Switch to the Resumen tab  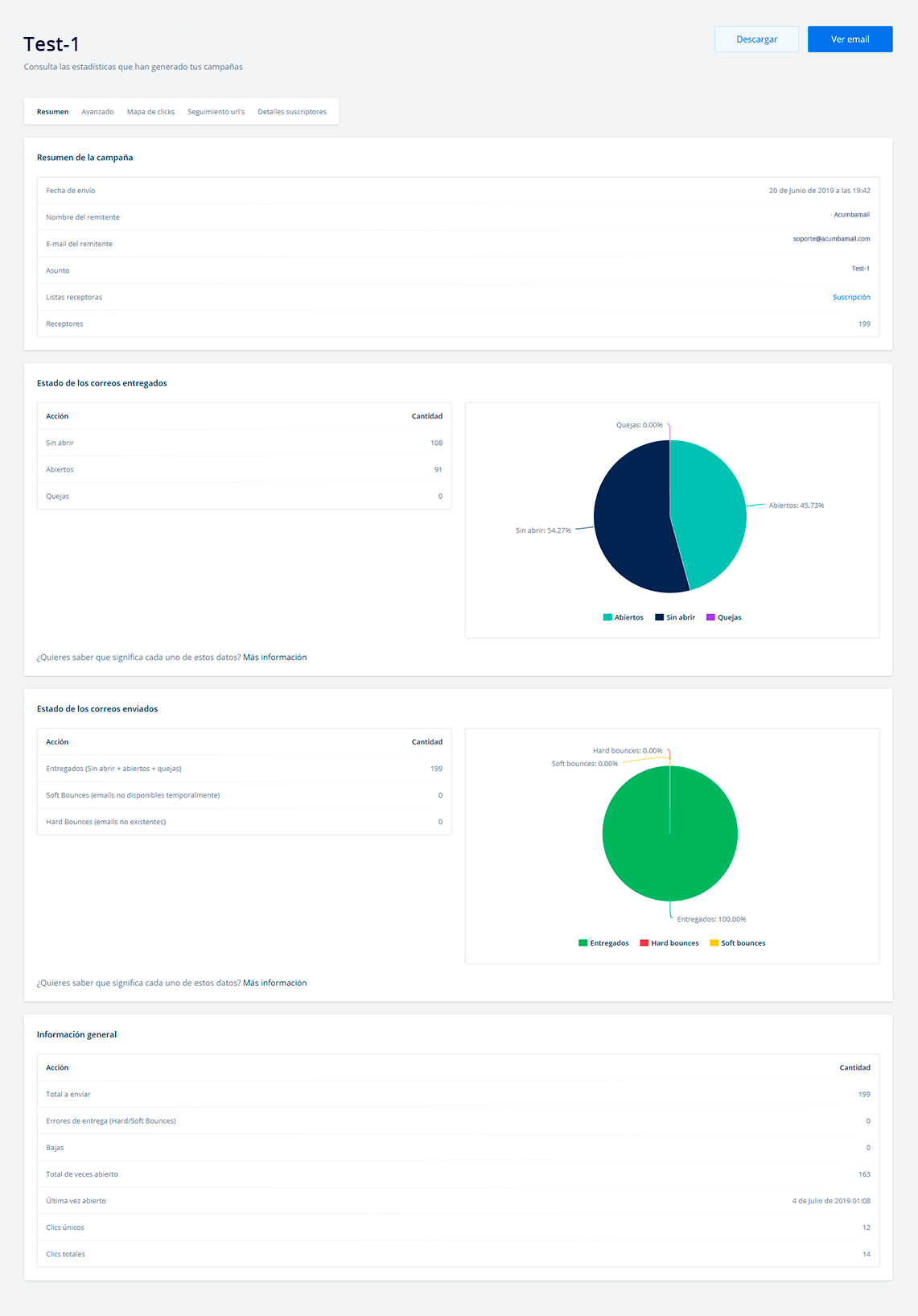(x=52, y=112)
